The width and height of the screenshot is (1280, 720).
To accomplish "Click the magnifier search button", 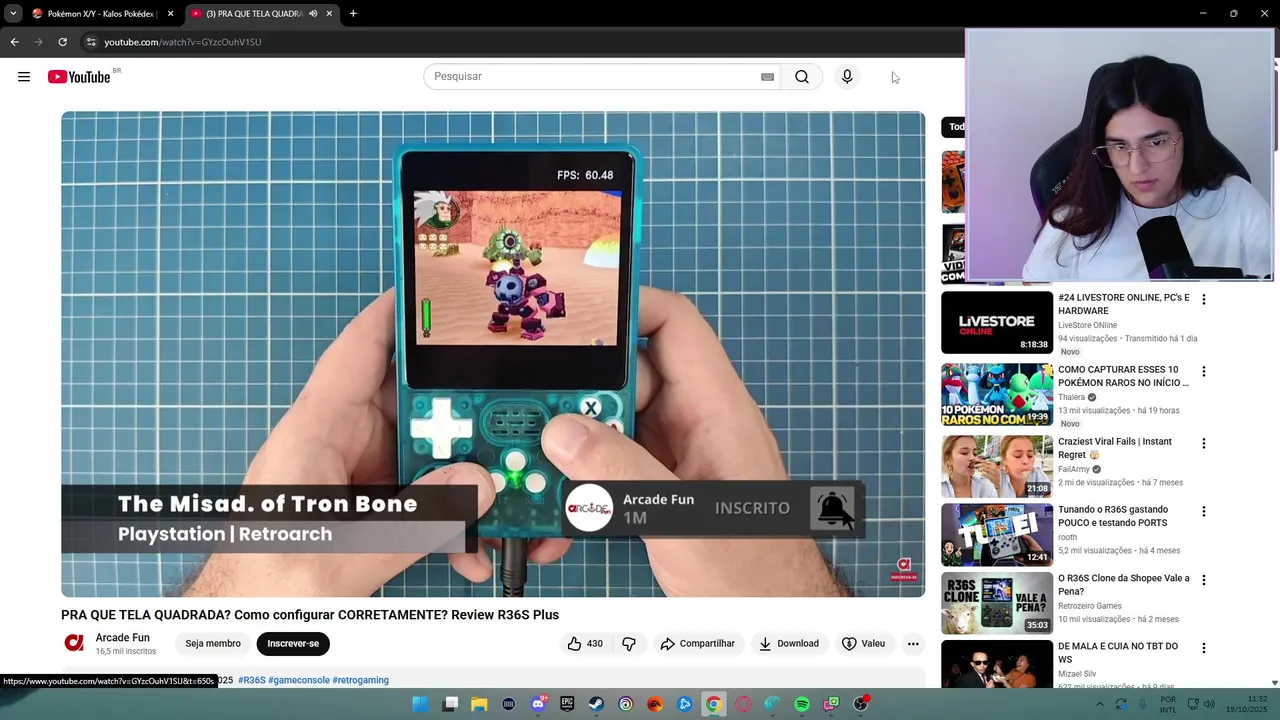I will pyautogui.click(x=802, y=77).
